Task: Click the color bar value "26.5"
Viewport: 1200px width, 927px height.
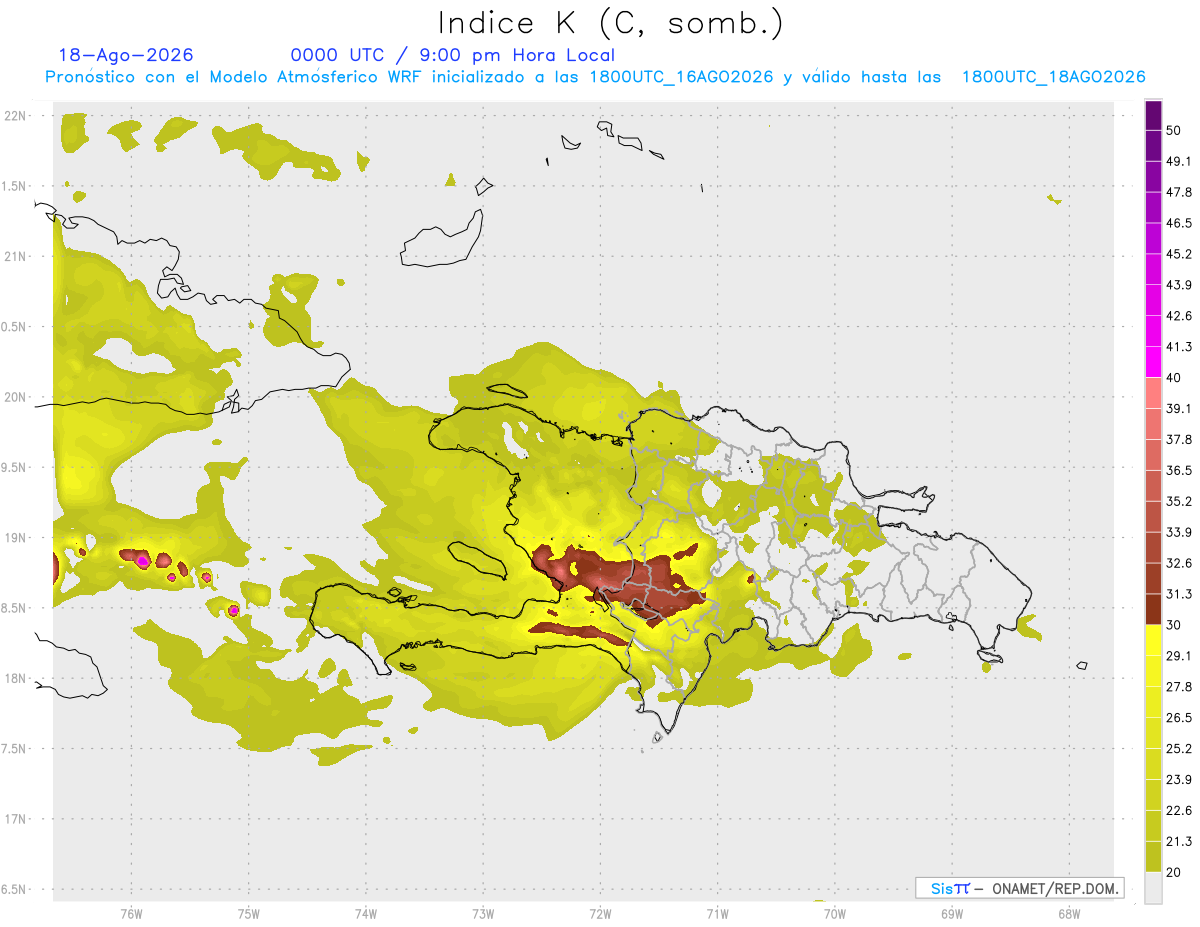Action: (x=1179, y=717)
